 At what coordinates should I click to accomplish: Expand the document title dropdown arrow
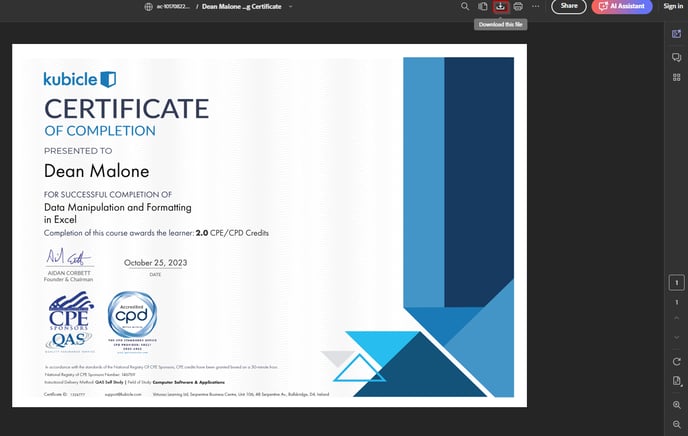click(290, 7)
